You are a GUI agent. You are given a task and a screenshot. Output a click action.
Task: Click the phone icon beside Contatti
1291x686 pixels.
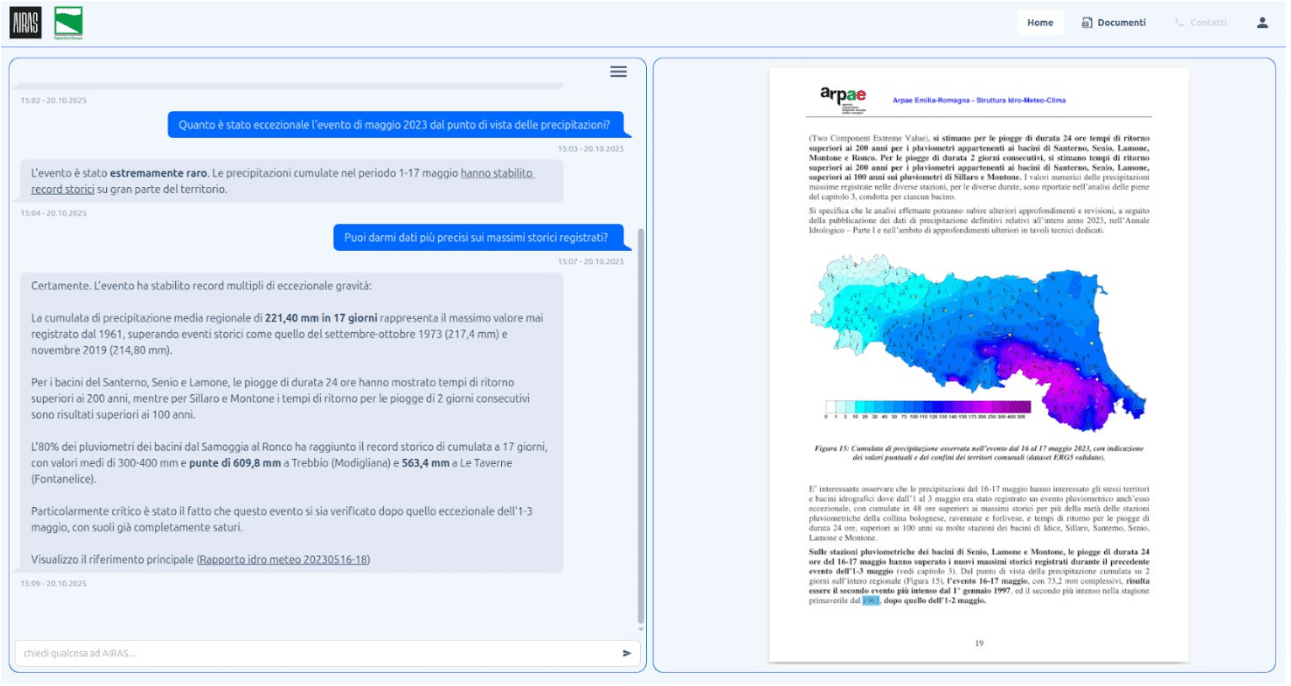pyautogui.click(x=1179, y=22)
